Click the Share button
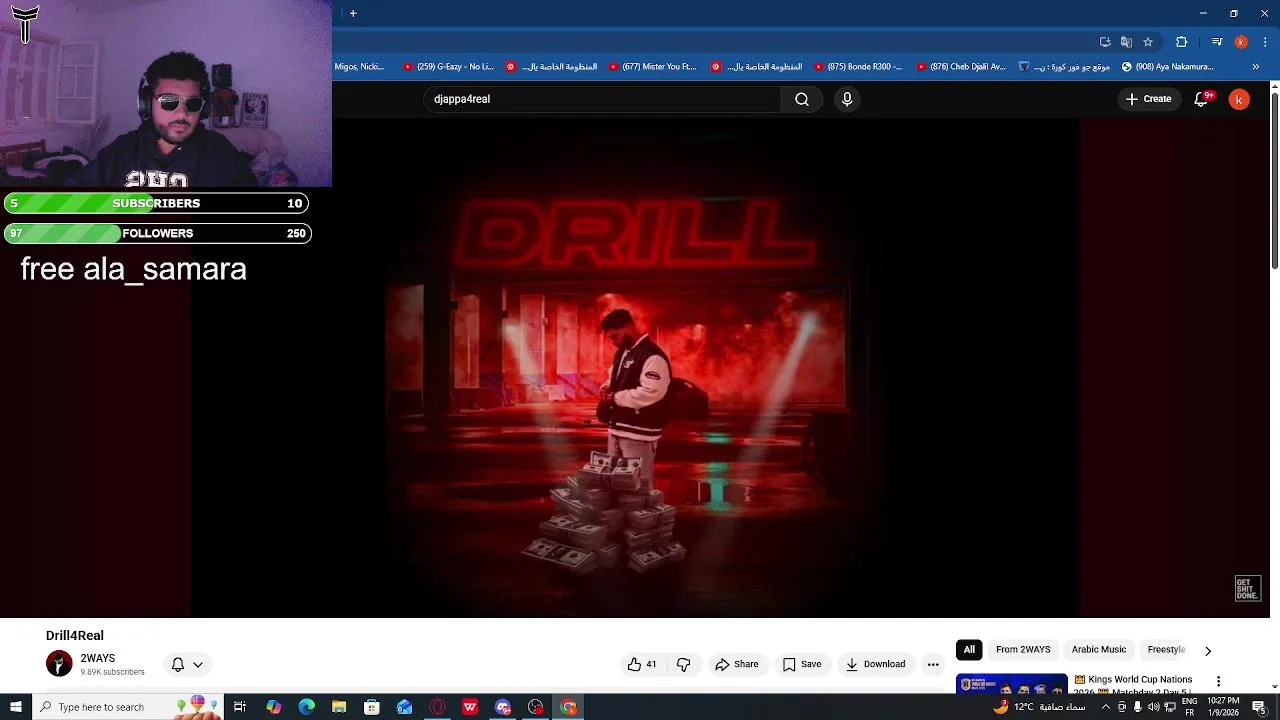 click(x=736, y=664)
